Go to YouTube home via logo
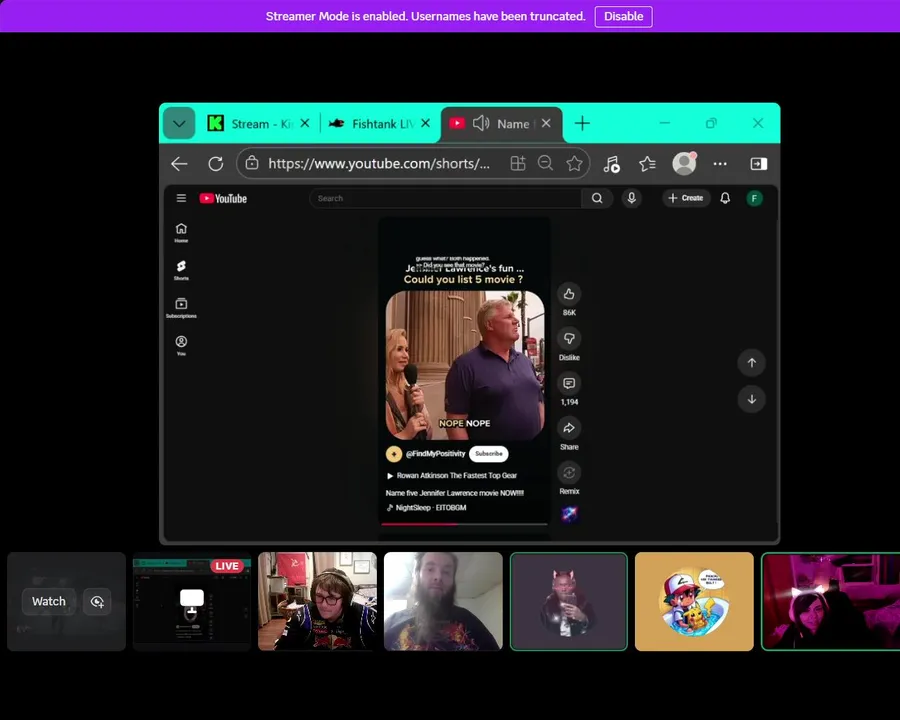Viewport: 900px width, 720px height. [x=223, y=199]
